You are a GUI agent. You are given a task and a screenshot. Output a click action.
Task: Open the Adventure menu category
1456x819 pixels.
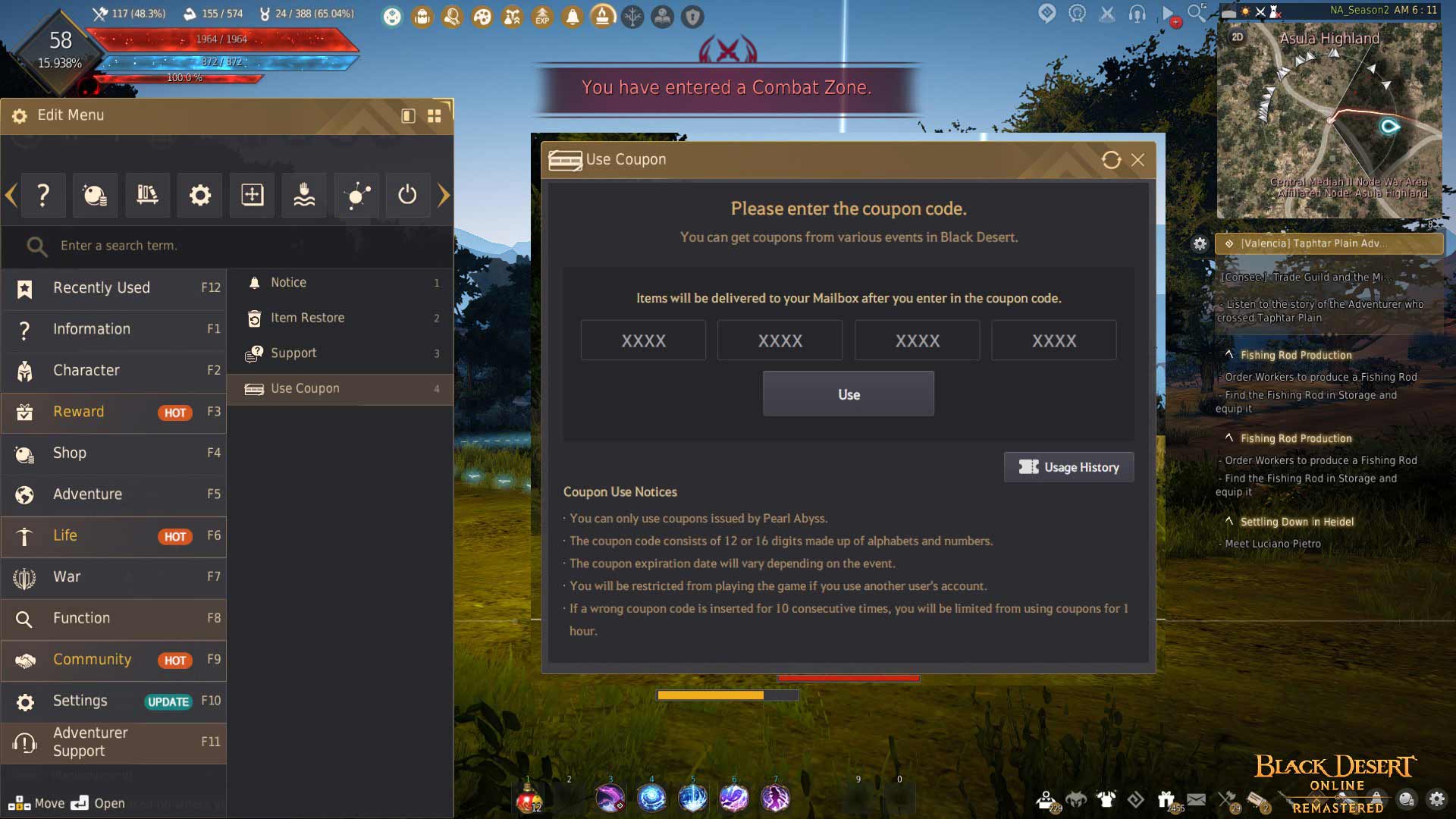[x=114, y=494]
